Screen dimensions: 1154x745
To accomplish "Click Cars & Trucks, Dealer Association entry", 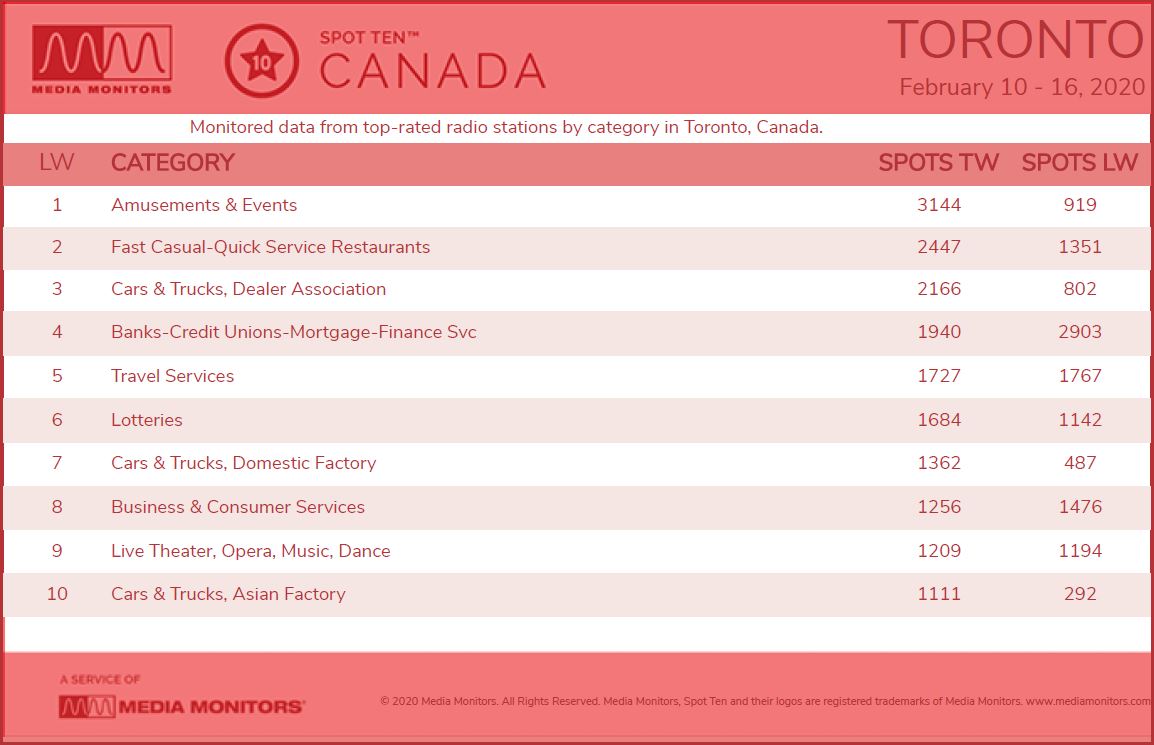I will pos(248,289).
